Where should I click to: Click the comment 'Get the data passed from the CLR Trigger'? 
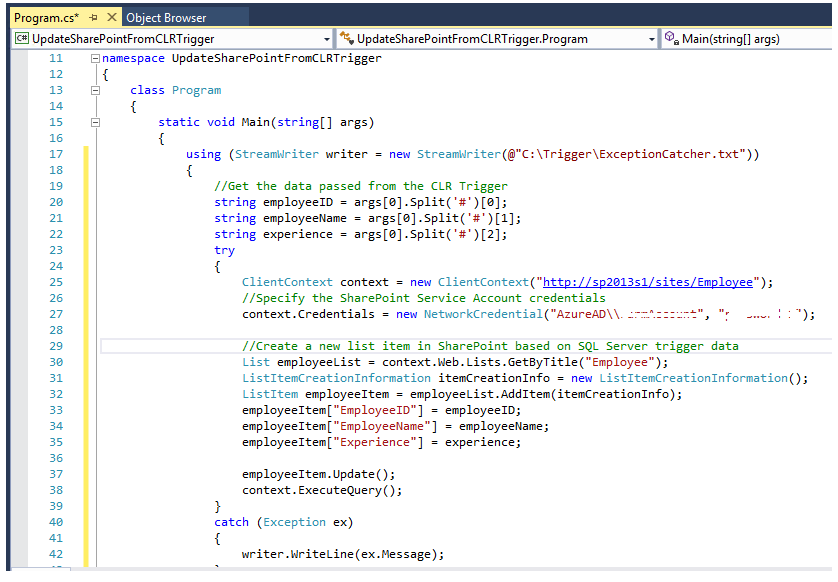pos(361,186)
